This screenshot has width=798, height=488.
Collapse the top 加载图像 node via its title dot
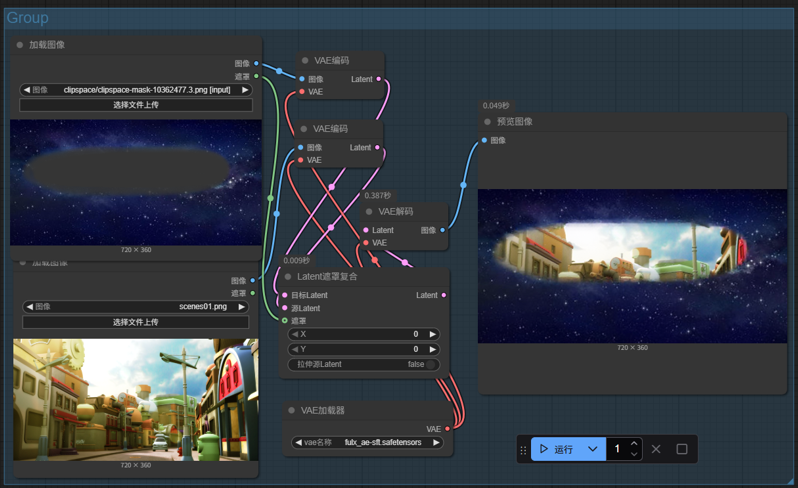(20, 45)
